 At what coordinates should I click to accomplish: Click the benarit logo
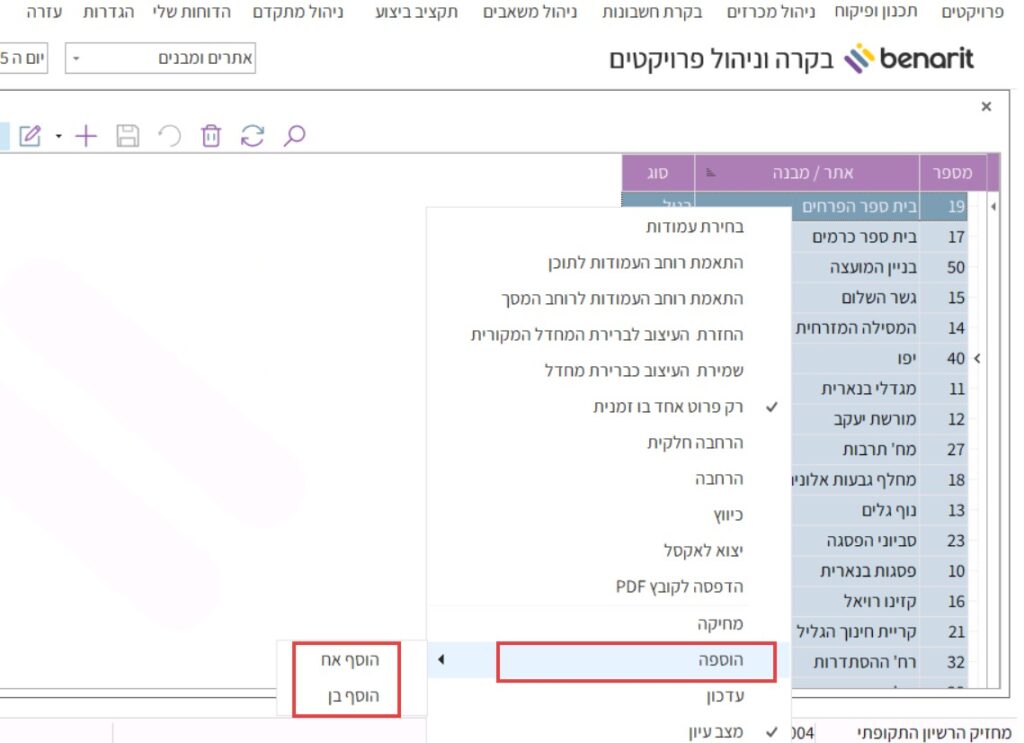pyautogui.click(x=909, y=60)
